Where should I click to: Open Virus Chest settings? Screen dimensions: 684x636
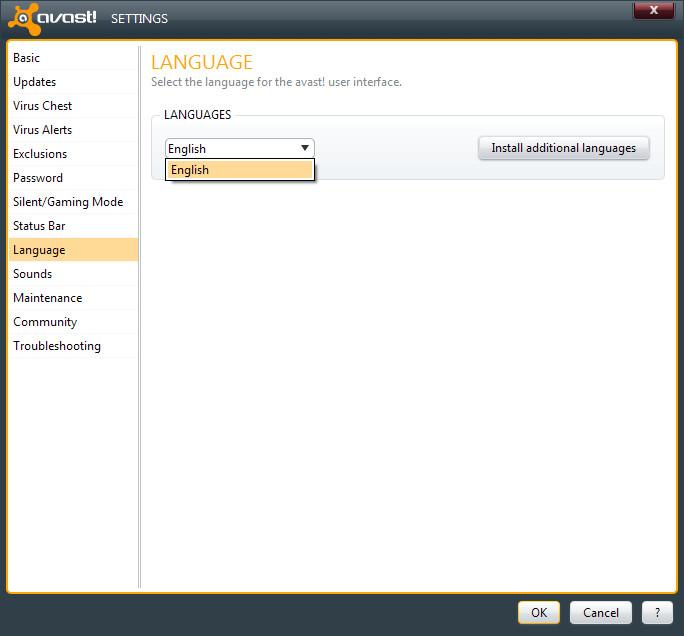43,106
